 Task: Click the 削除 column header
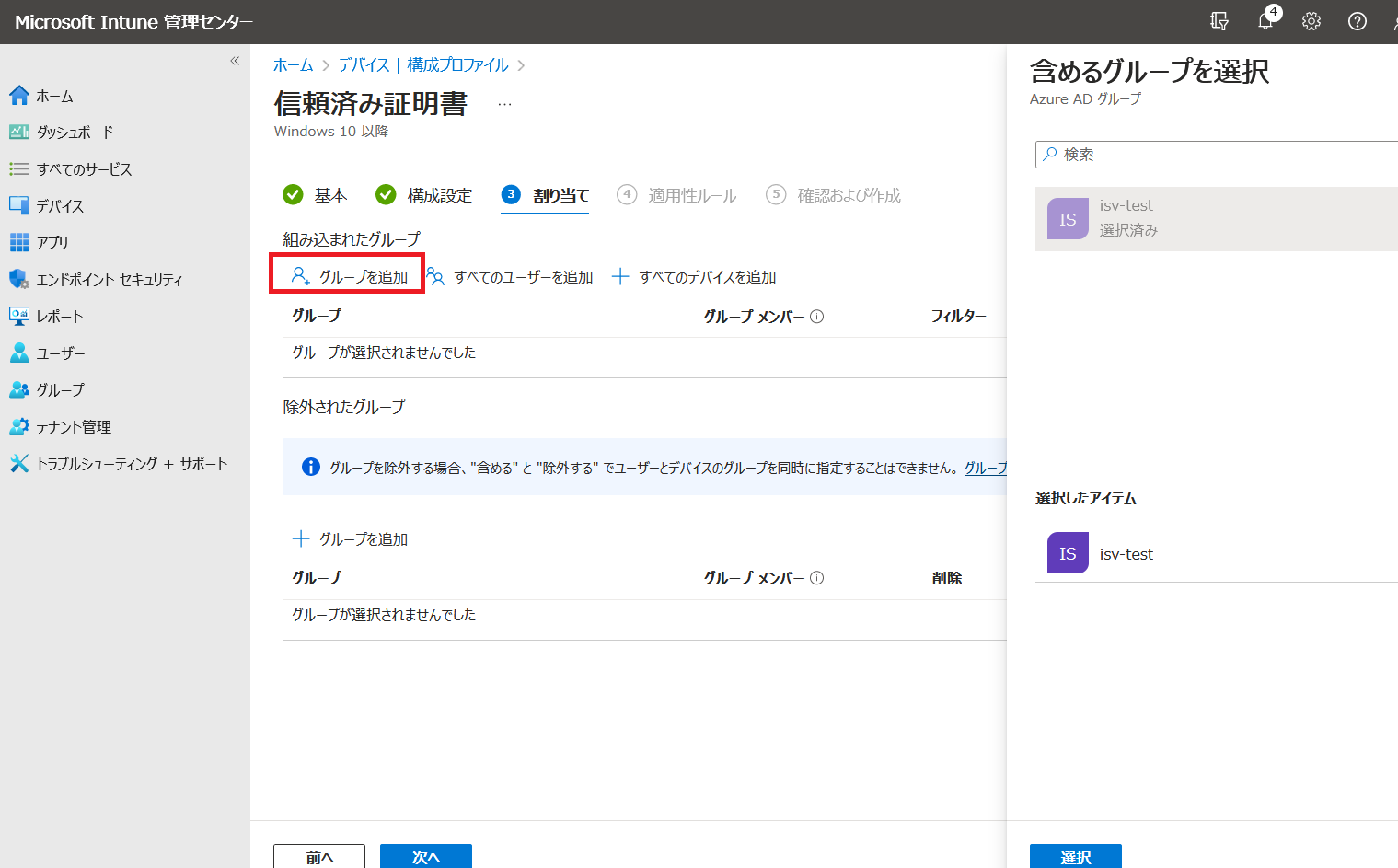(947, 578)
